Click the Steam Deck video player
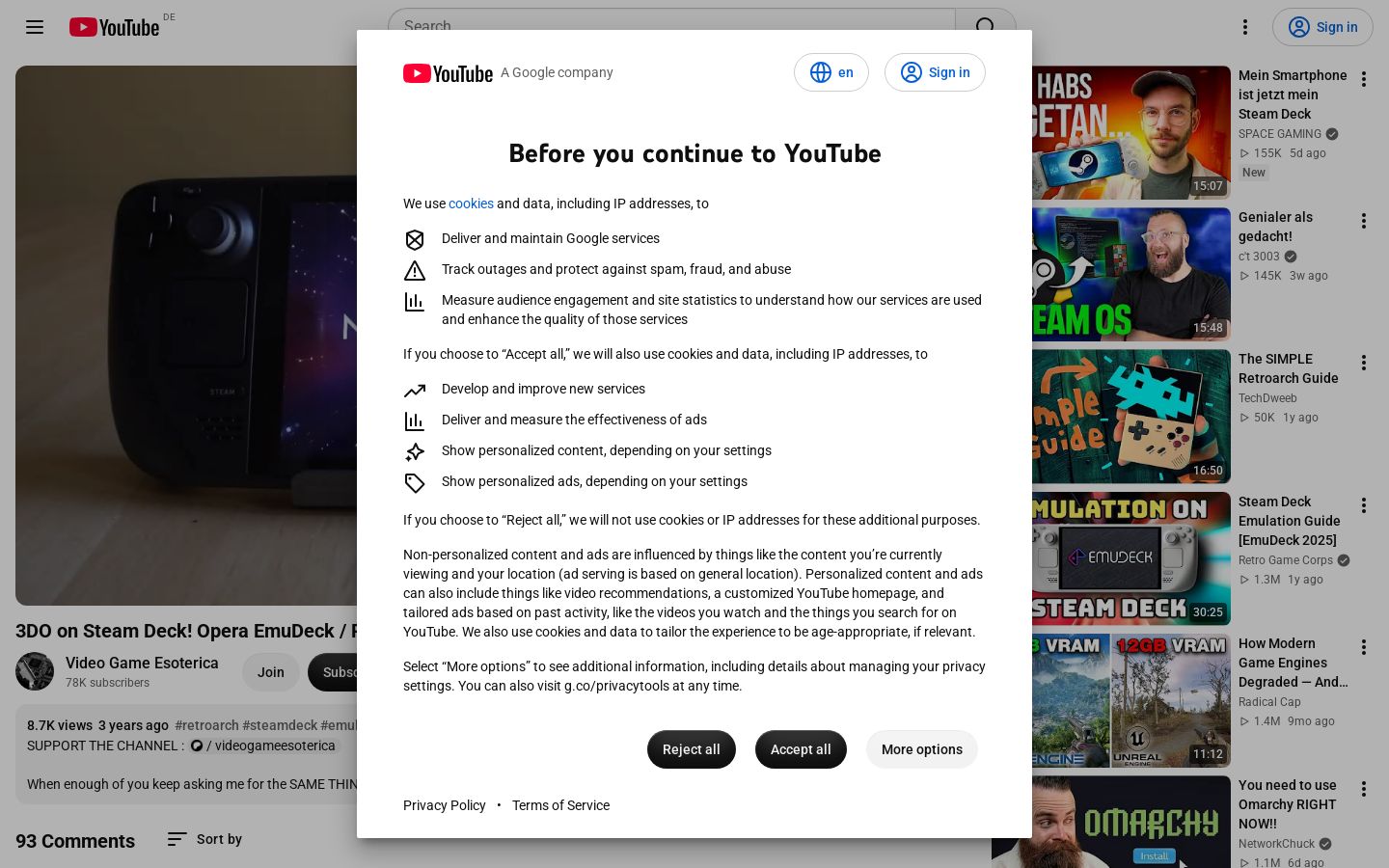1389x868 pixels. 186,336
